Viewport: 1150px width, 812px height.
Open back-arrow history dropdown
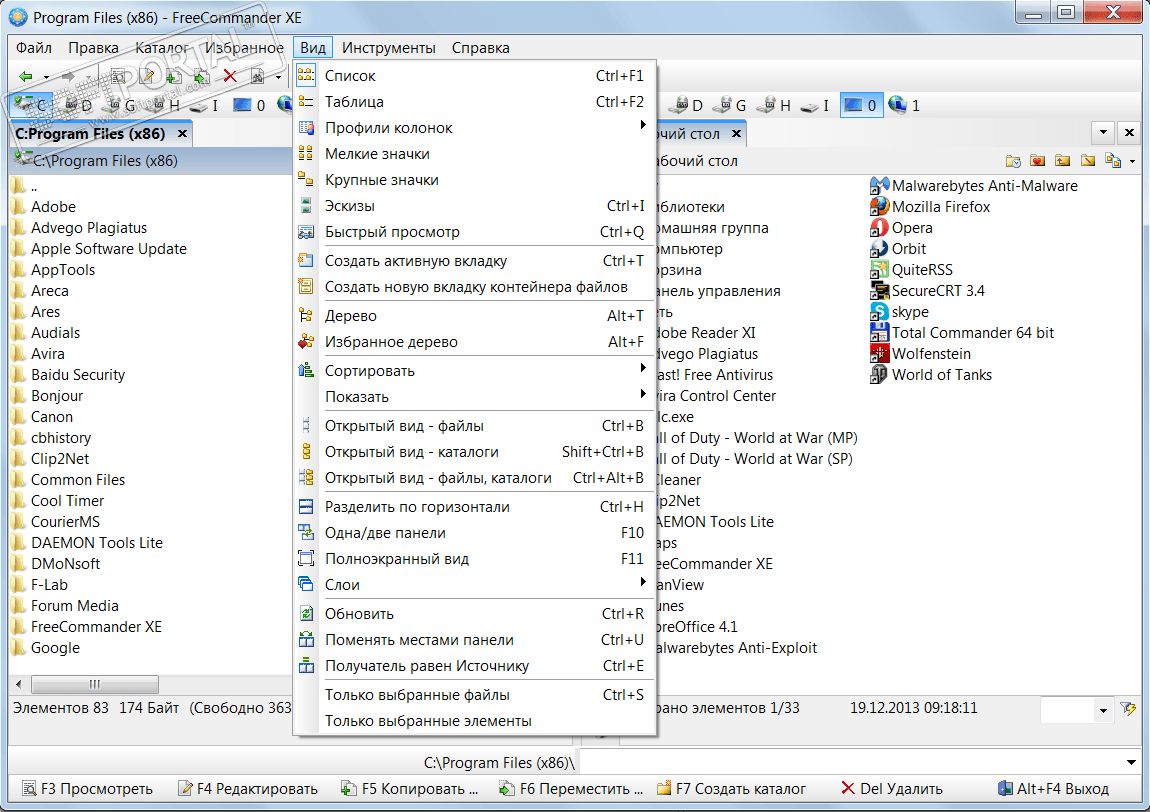(x=46, y=77)
